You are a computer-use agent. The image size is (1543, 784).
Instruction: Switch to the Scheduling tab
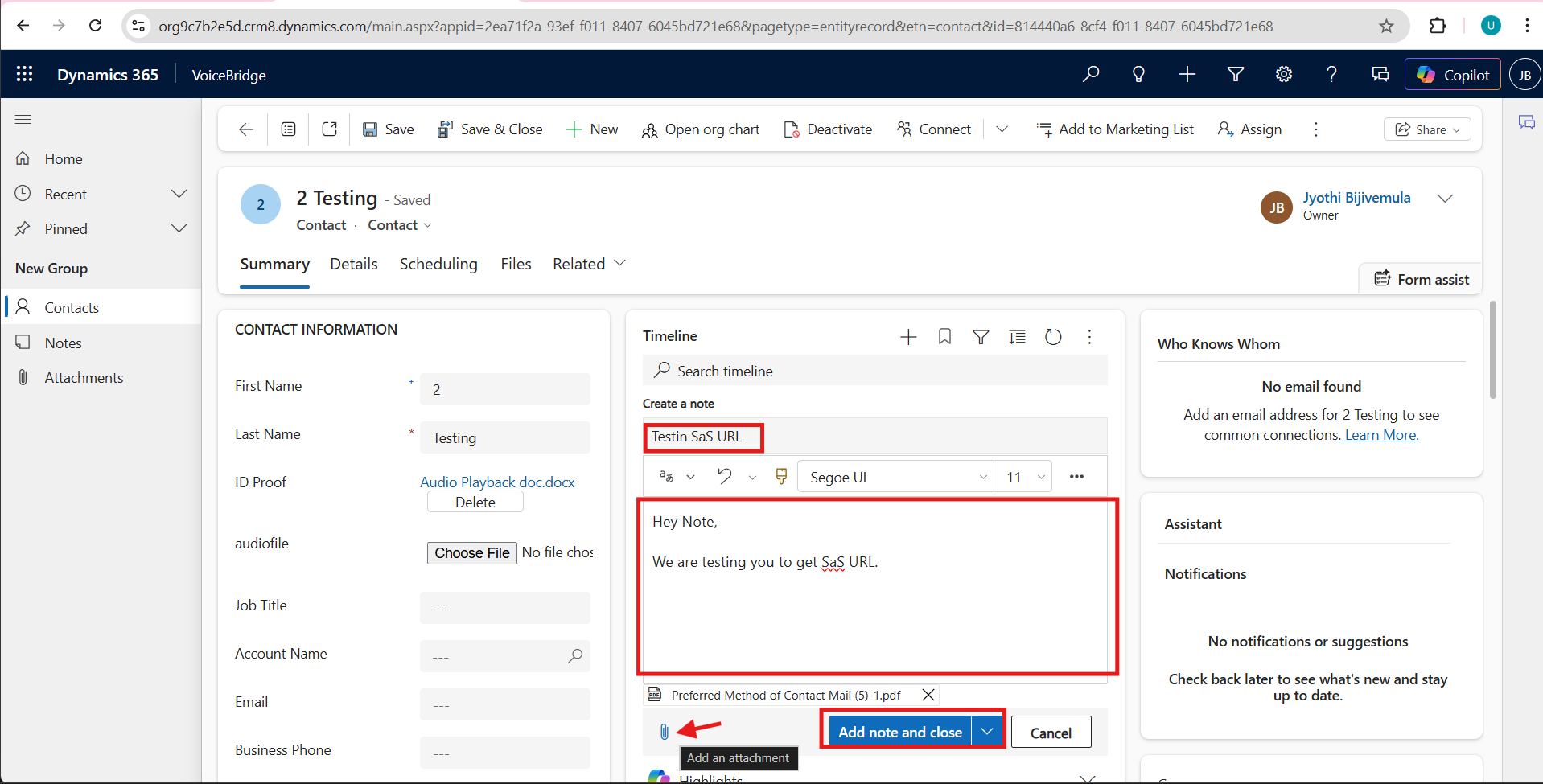pyautogui.click(x=438, y=264)
